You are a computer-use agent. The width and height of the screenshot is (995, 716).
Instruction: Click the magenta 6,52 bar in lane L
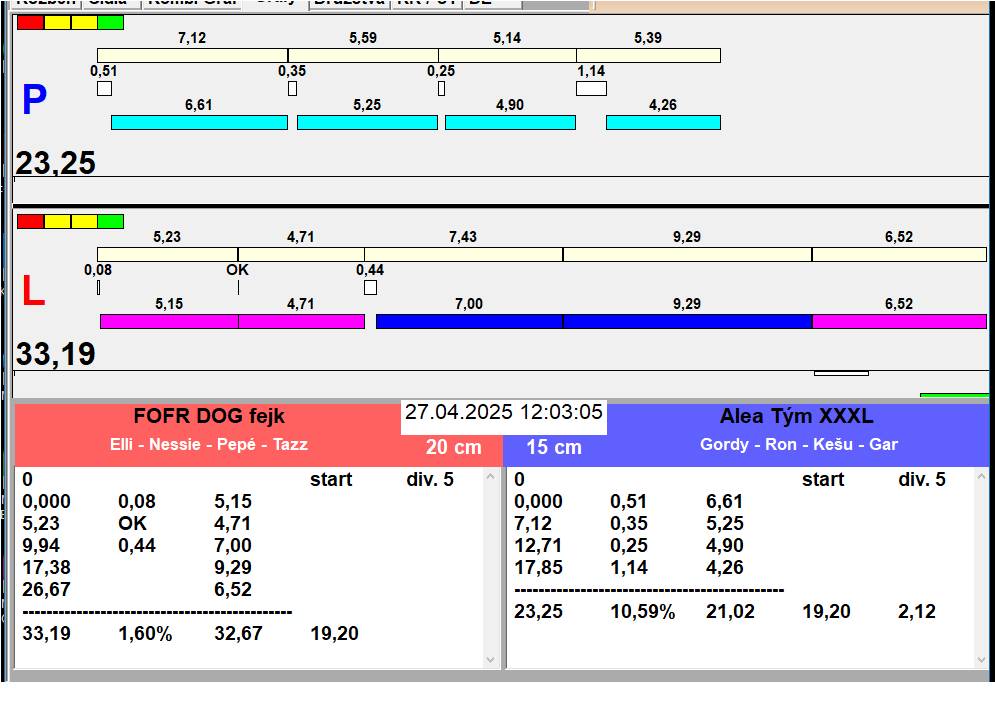898,321
